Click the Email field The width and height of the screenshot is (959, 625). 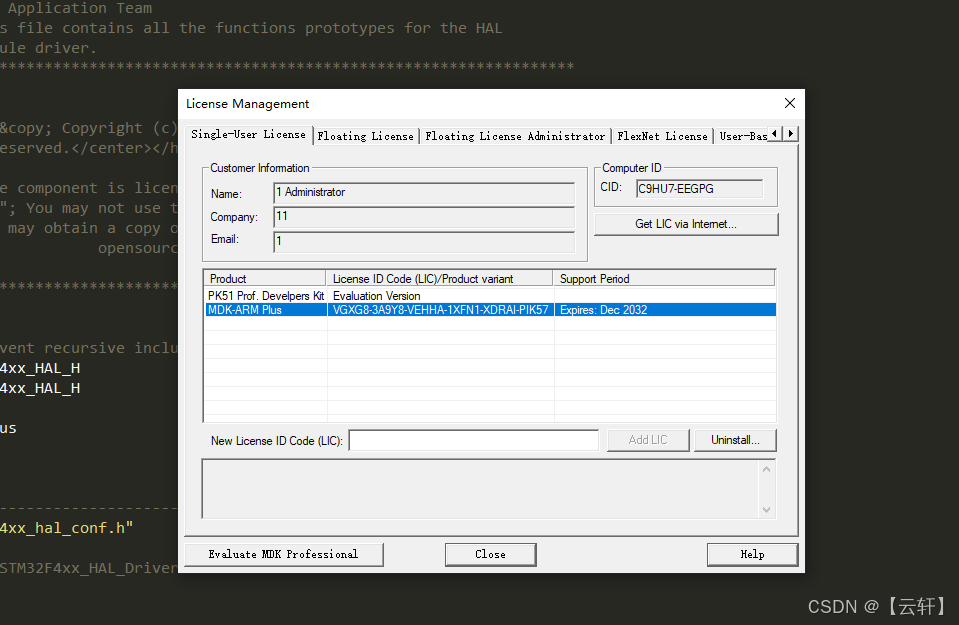(424, 241)
